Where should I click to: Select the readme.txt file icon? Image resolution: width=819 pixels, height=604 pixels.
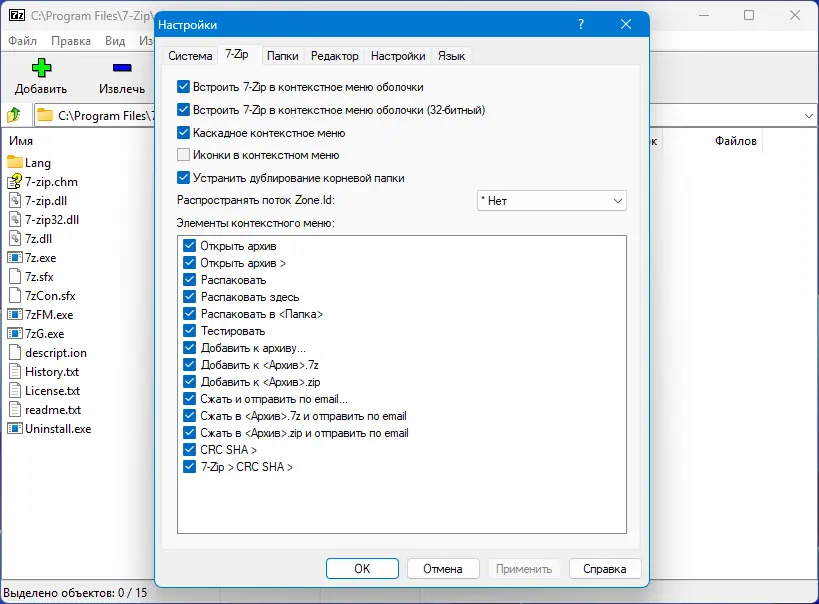pos(15,410)
